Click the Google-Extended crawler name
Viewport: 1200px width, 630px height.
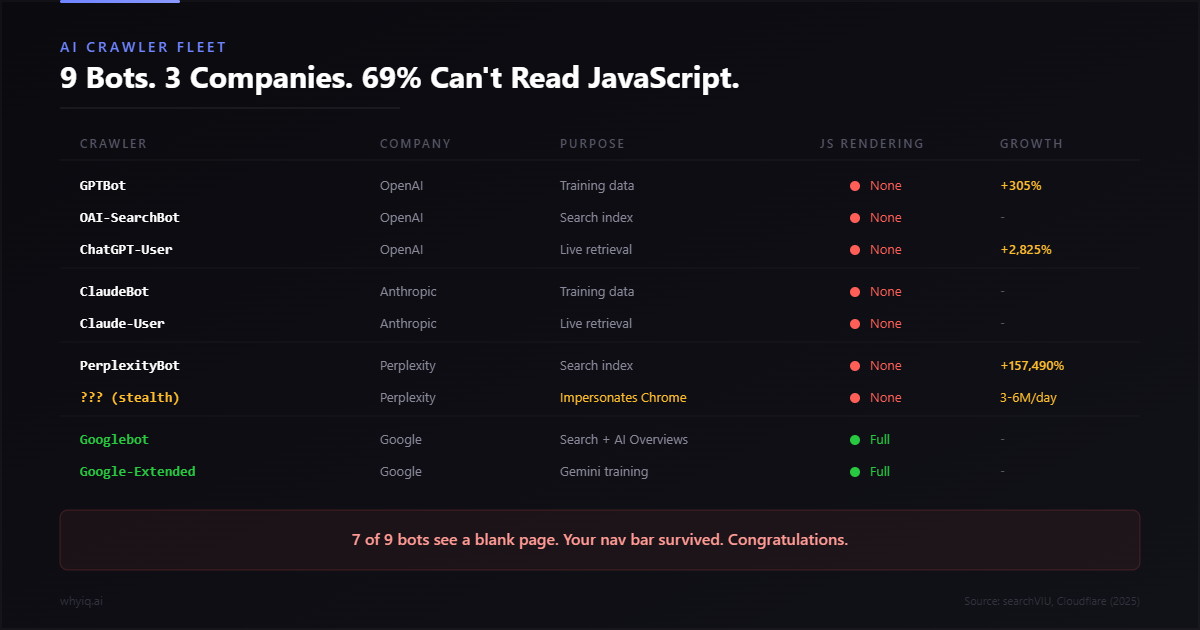138,472
